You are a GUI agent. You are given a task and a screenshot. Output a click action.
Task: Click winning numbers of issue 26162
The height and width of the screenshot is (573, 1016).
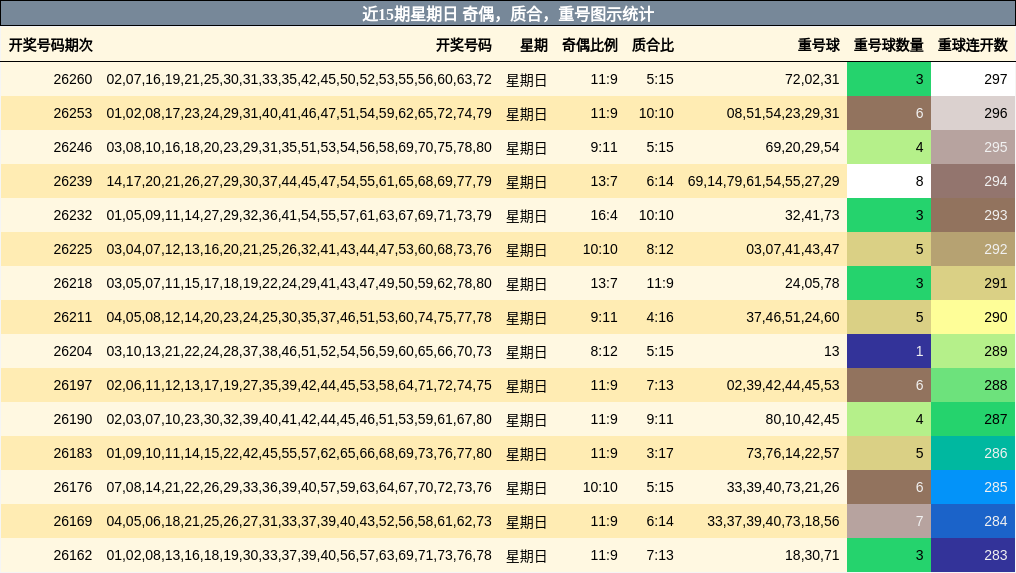point(299,555)
